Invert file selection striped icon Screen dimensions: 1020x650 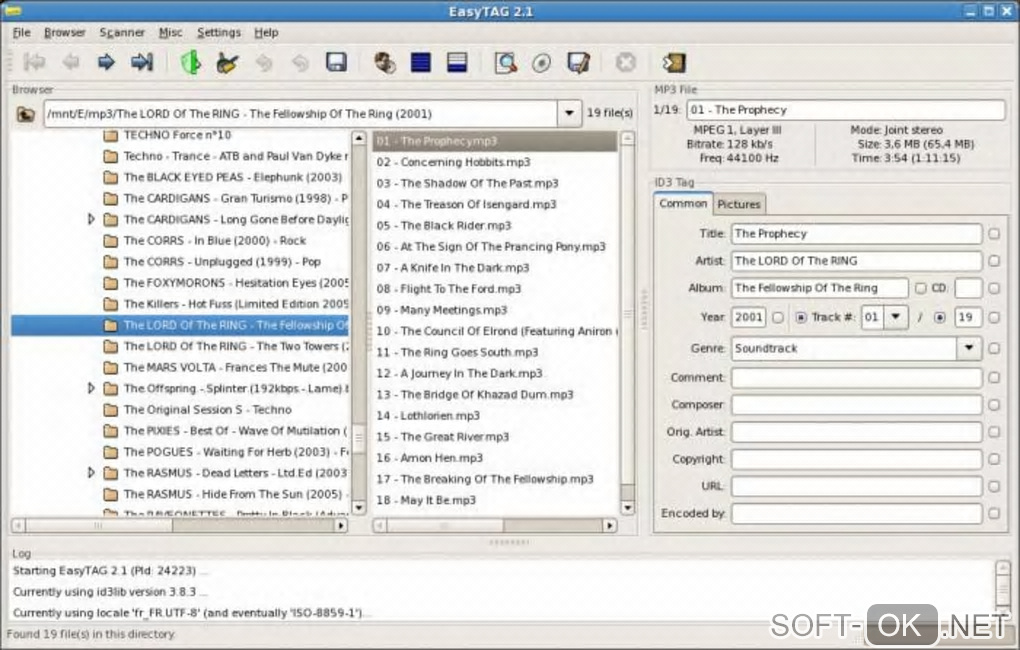457,62
